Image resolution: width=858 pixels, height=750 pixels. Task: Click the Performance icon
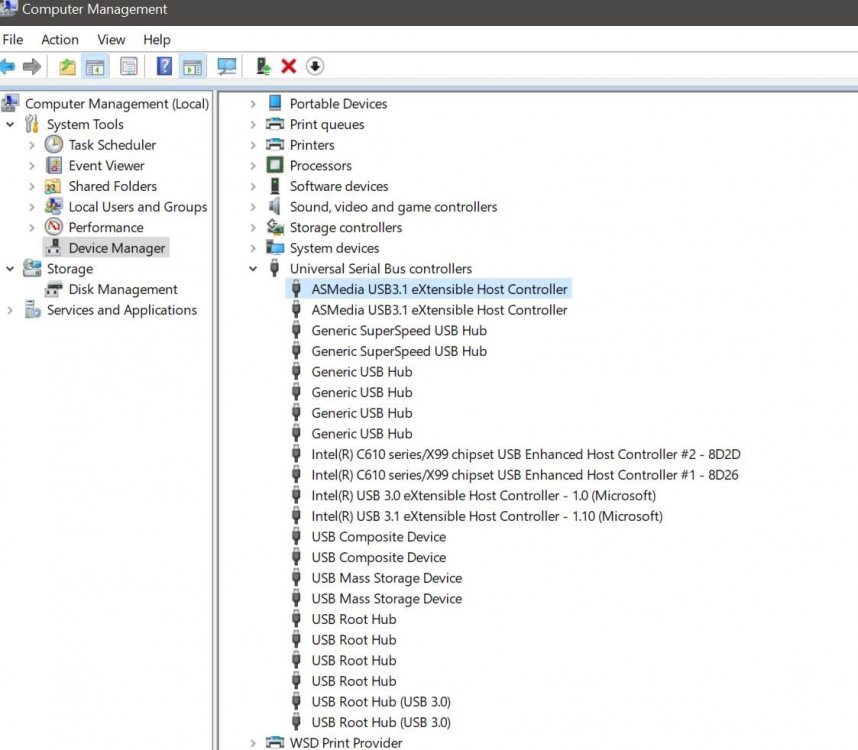54,226
